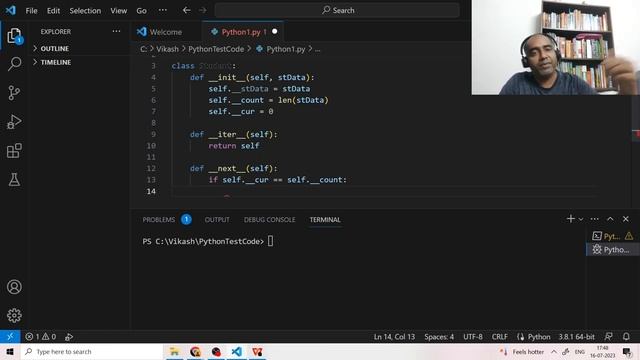Open the launch profile dropdown next to plus
640x360 pixels.
coord(581,220)
